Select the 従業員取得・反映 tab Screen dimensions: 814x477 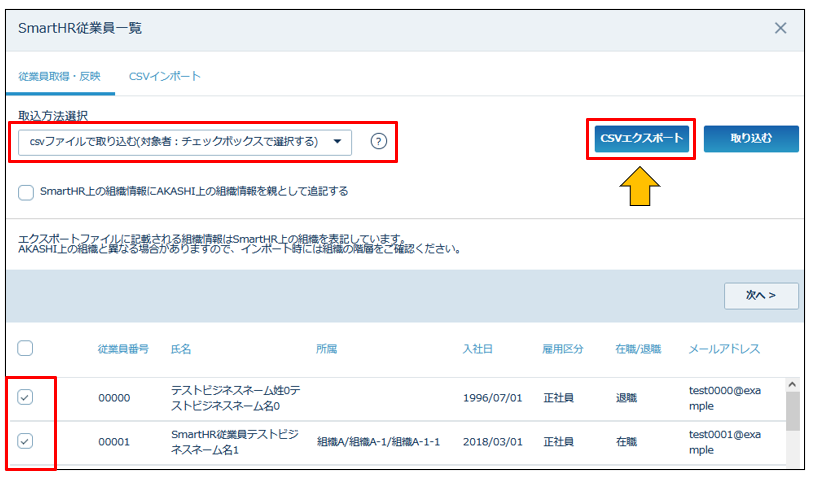pyautogui.click(x=60, y=76)
